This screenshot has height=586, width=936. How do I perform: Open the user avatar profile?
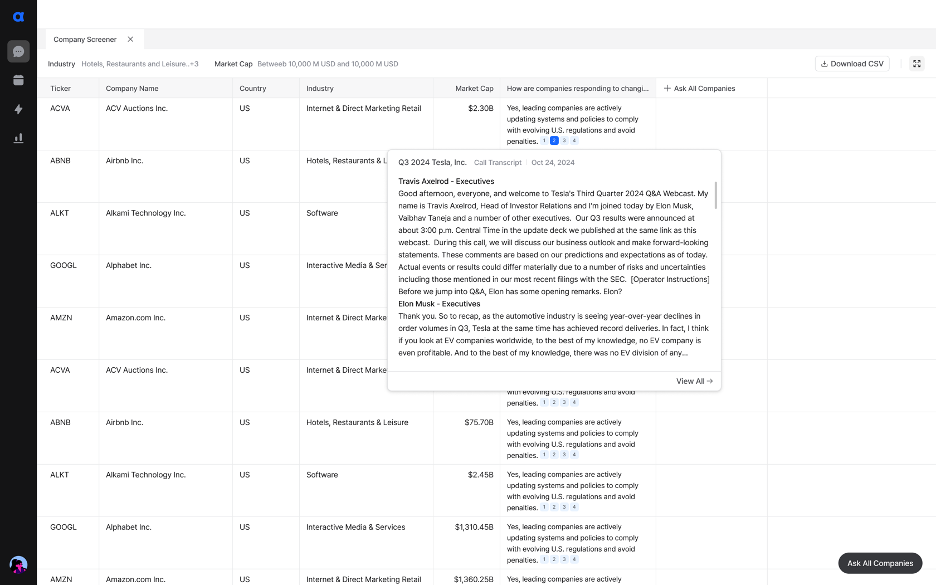[x=19, y=564]
